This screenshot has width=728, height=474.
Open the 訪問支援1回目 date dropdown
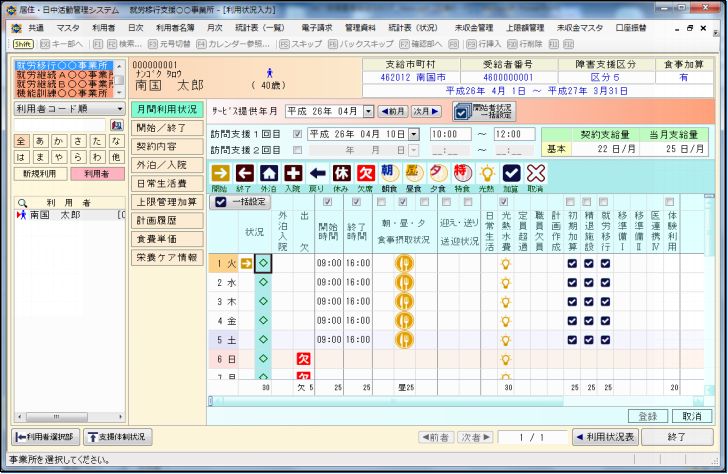pyautogui.click(x=414, y=134)
